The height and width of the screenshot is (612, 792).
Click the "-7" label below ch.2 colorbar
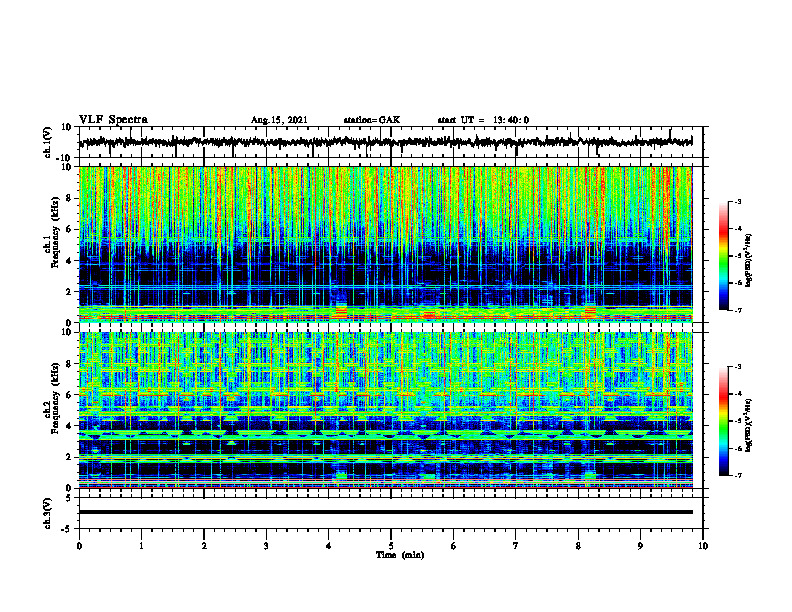click(x=737, y=475)
